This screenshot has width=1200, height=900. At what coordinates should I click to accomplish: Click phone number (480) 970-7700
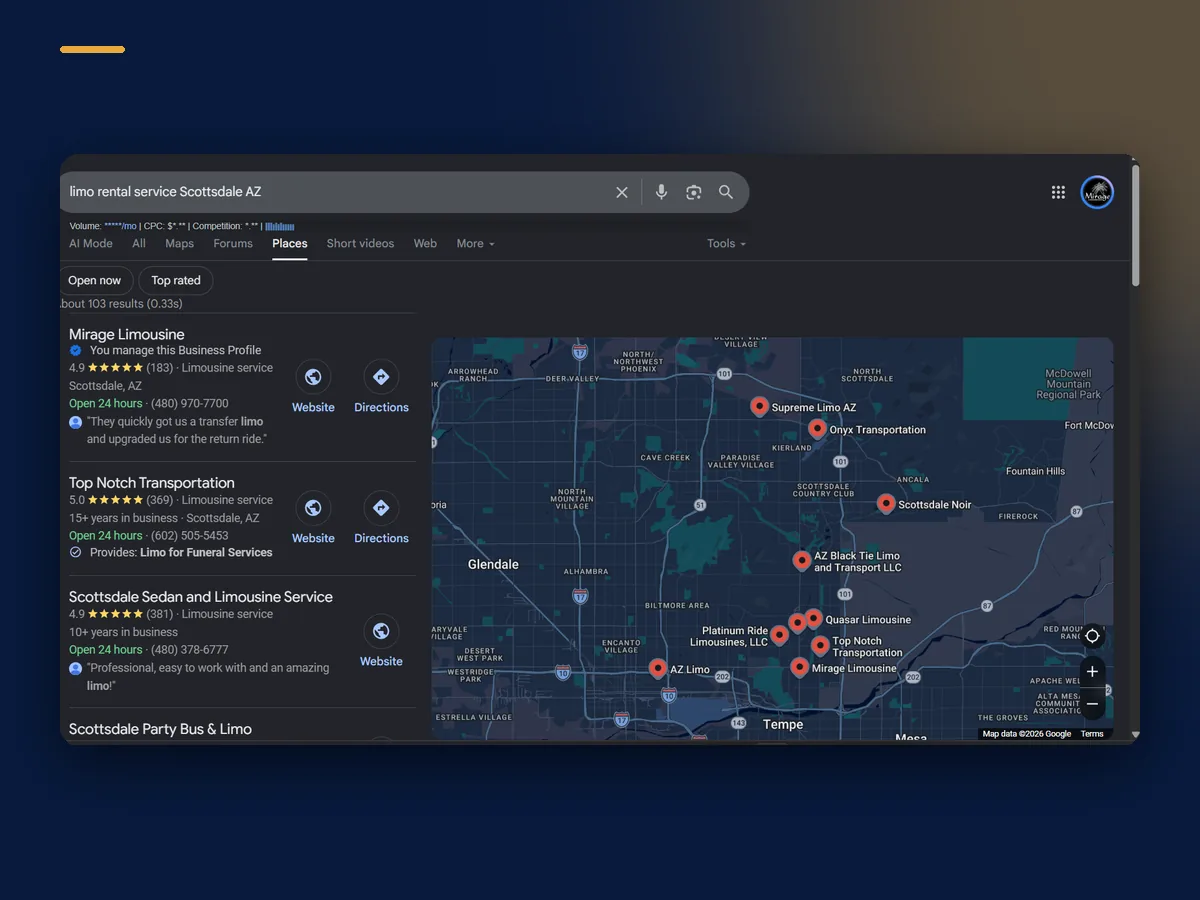point(190,404)
